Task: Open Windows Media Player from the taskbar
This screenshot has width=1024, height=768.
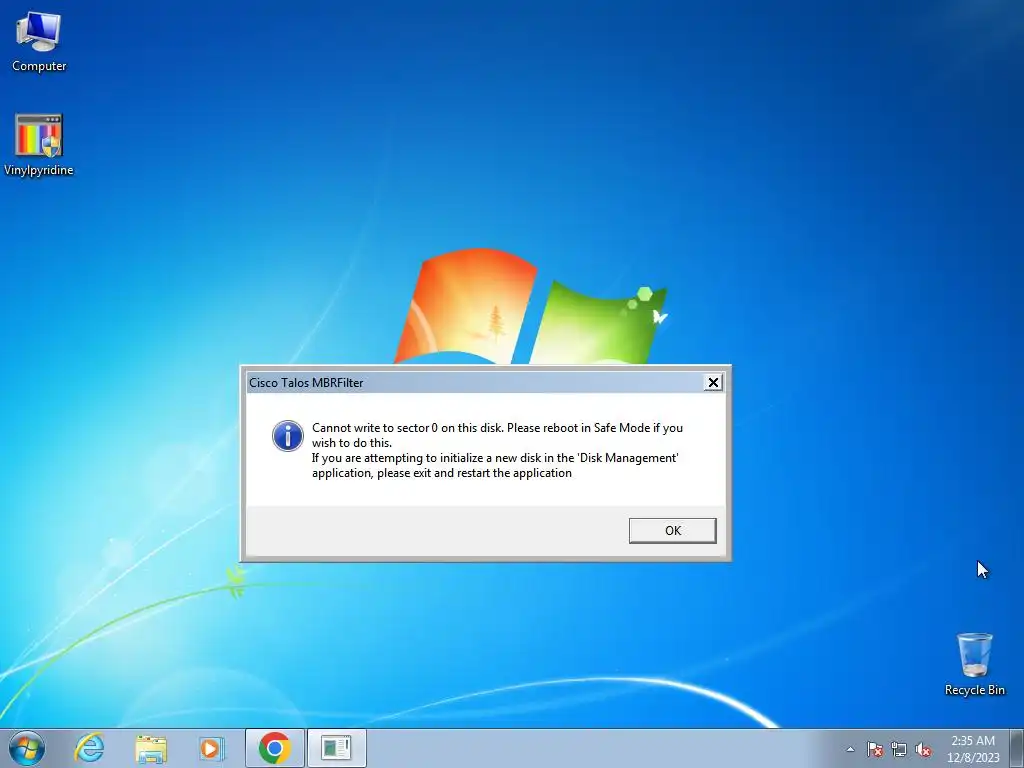Action: [x=211, y=748]
